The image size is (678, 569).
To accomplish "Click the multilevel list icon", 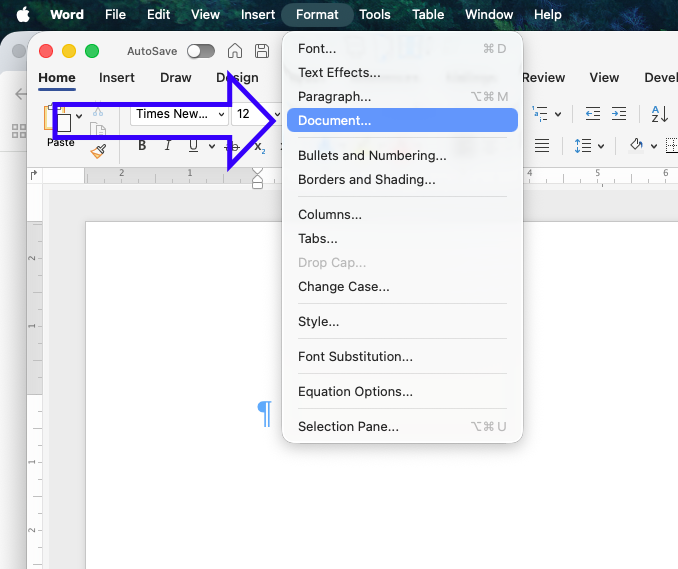I will pos(540,114).
